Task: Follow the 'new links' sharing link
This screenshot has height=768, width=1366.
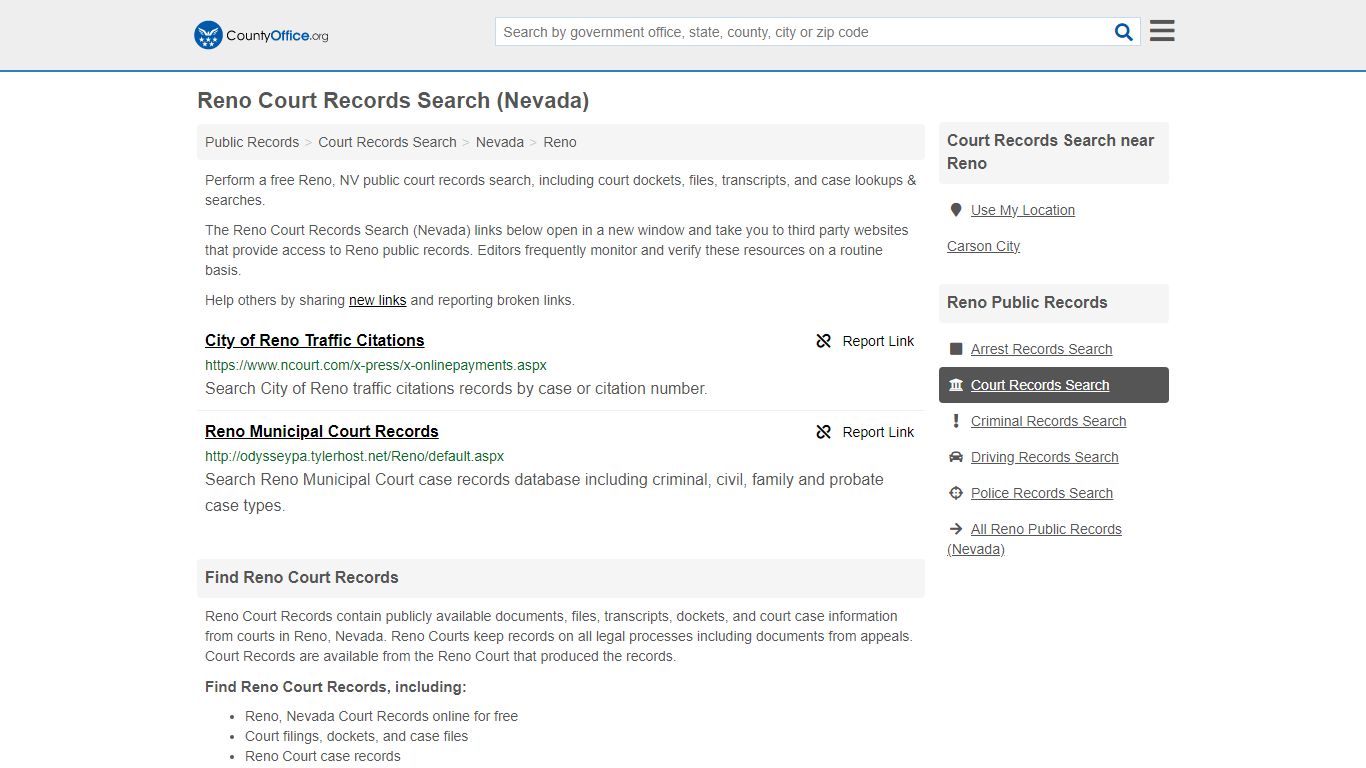Action: 377,300
